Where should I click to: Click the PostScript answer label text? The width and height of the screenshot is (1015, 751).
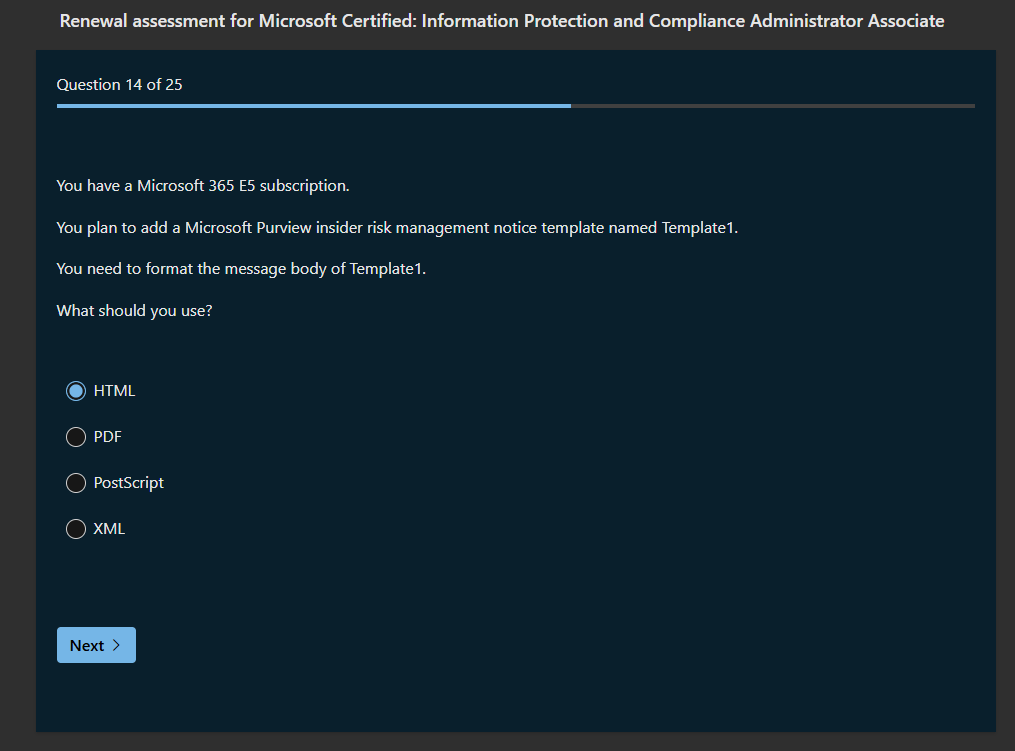128,483
